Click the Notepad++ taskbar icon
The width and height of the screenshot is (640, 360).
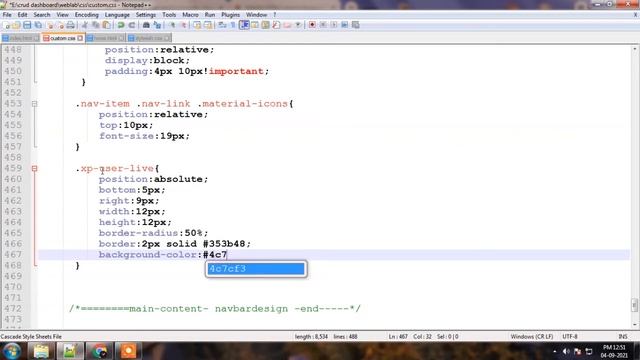tap(70, 351)
